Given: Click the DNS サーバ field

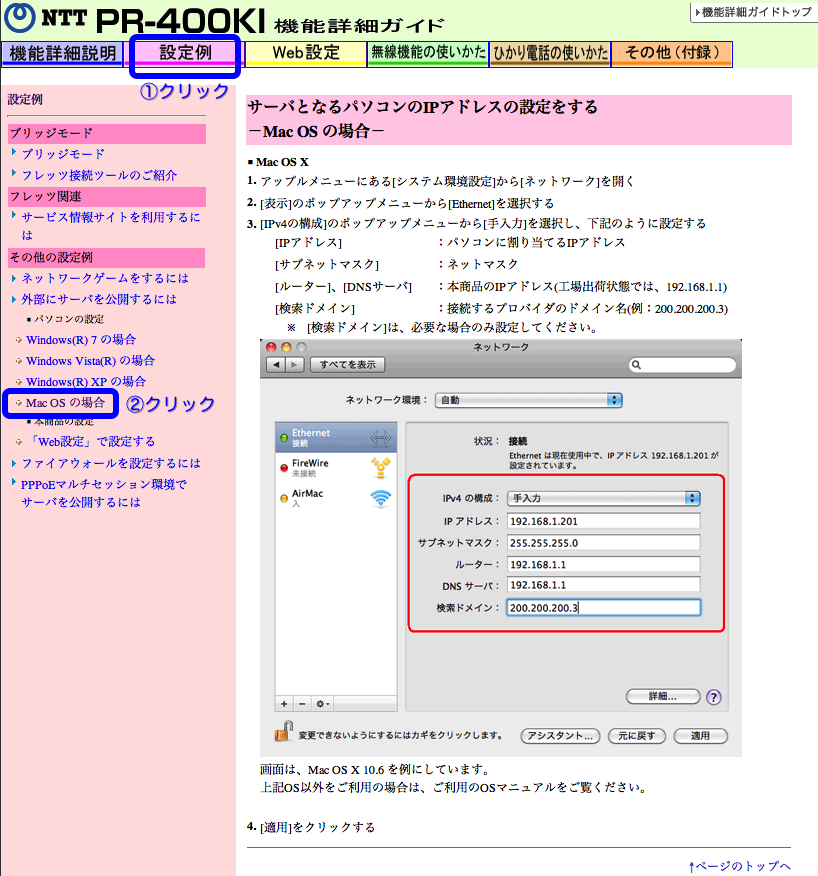Looking at the screenshot, I should (x=603, y=585).
